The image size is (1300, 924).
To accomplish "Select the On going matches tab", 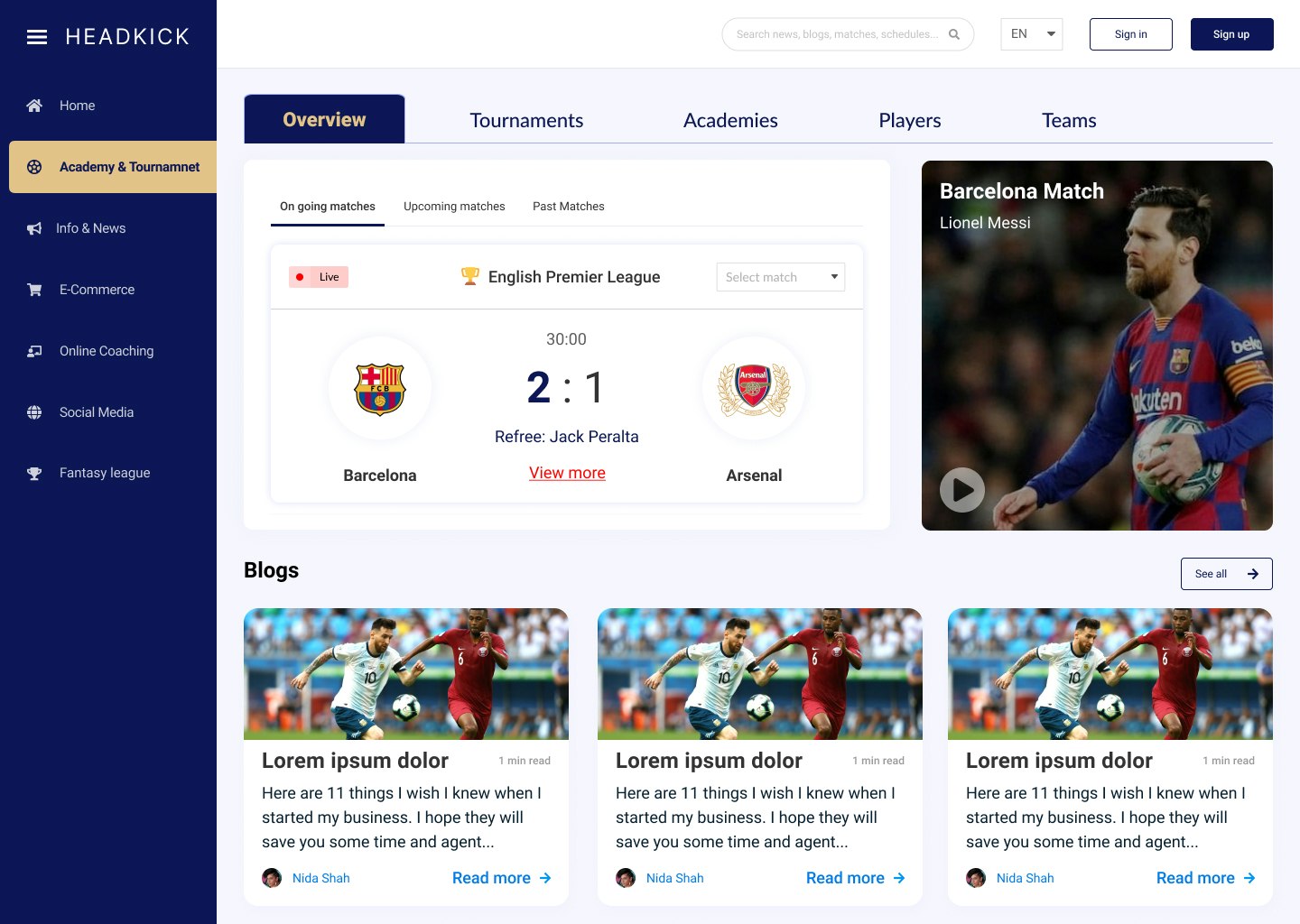I will (x=328, y=207).
